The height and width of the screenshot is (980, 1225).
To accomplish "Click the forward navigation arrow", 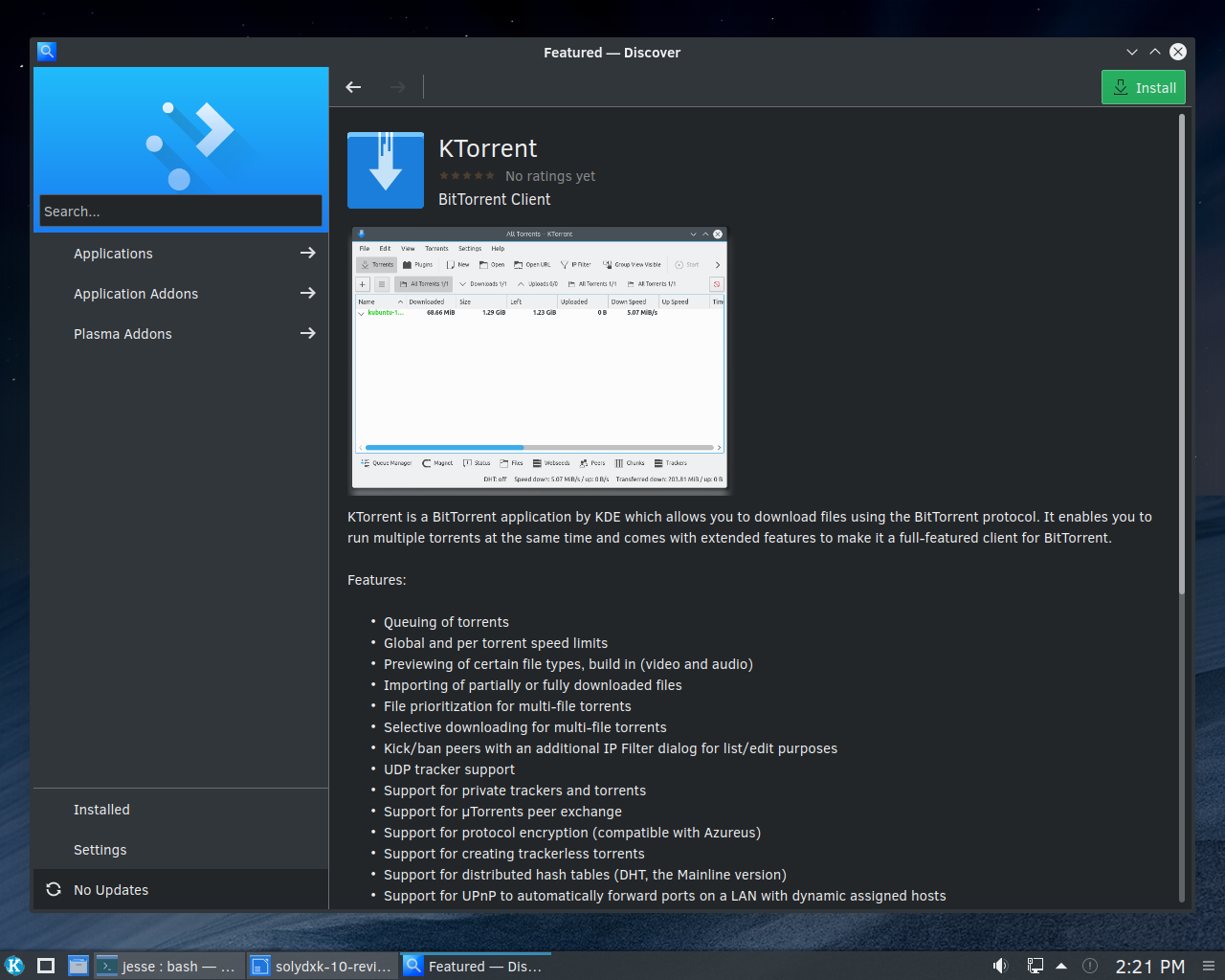I will tap(397, 87).
